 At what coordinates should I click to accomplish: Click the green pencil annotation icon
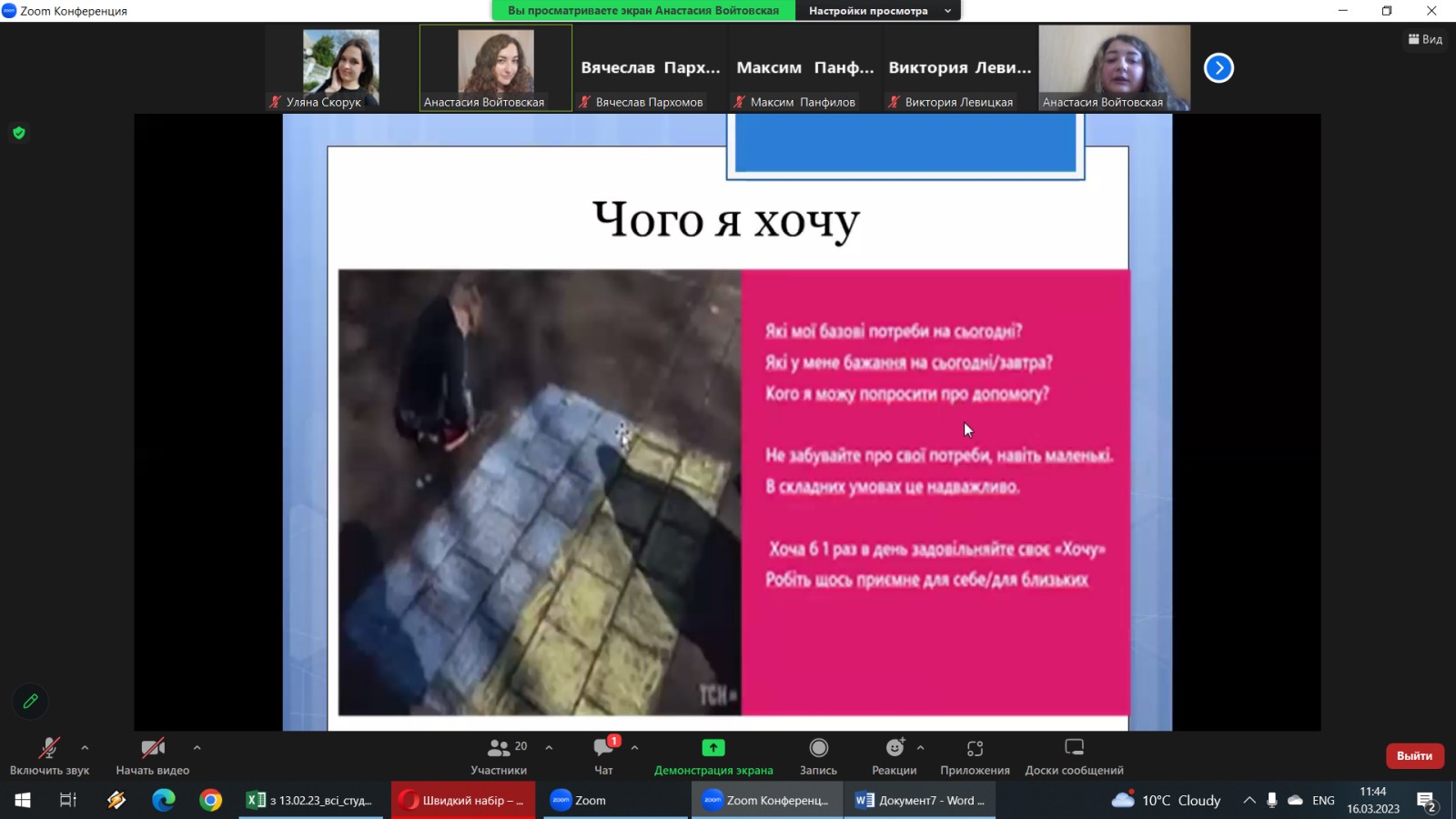click(30, 702)
